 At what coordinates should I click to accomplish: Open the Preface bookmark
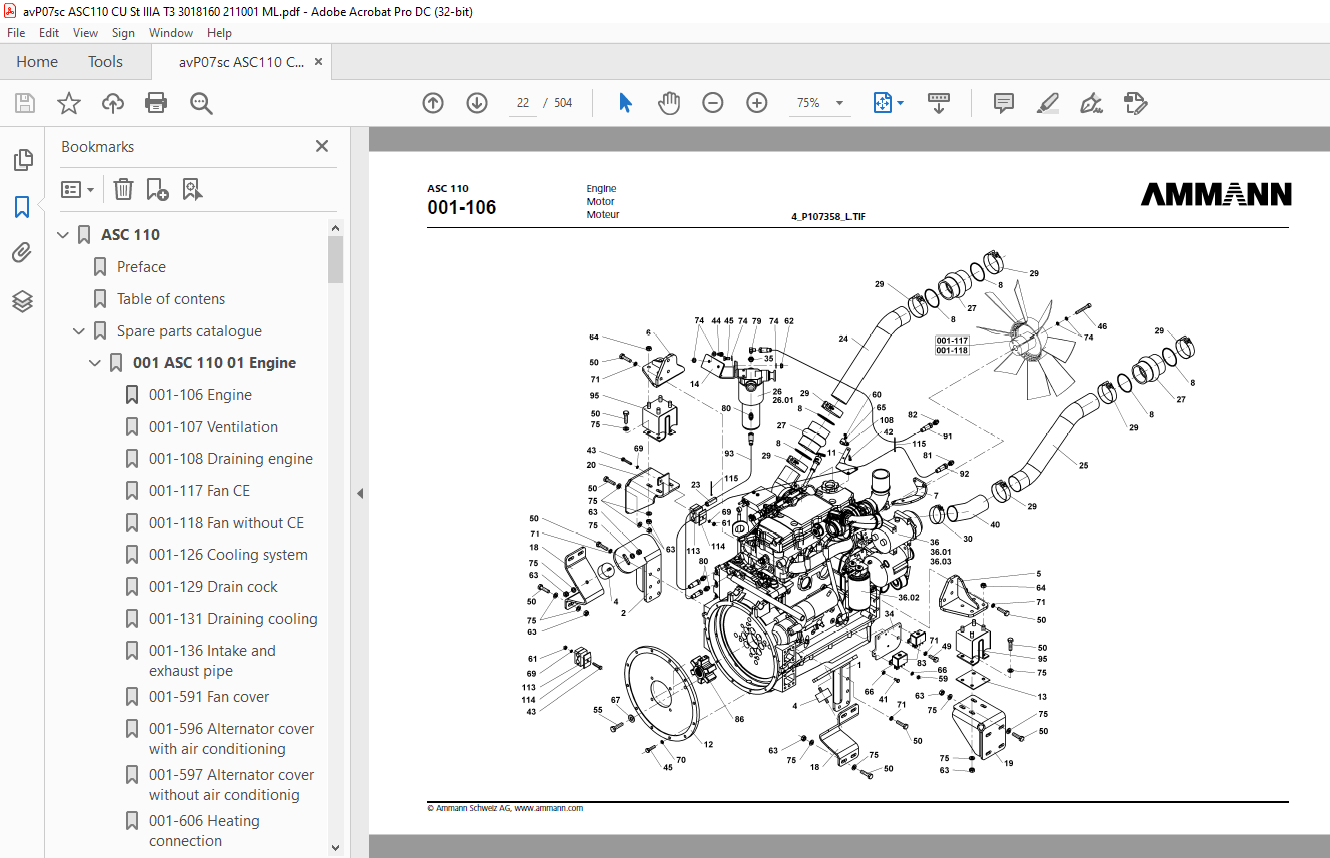tap(141, 267)
